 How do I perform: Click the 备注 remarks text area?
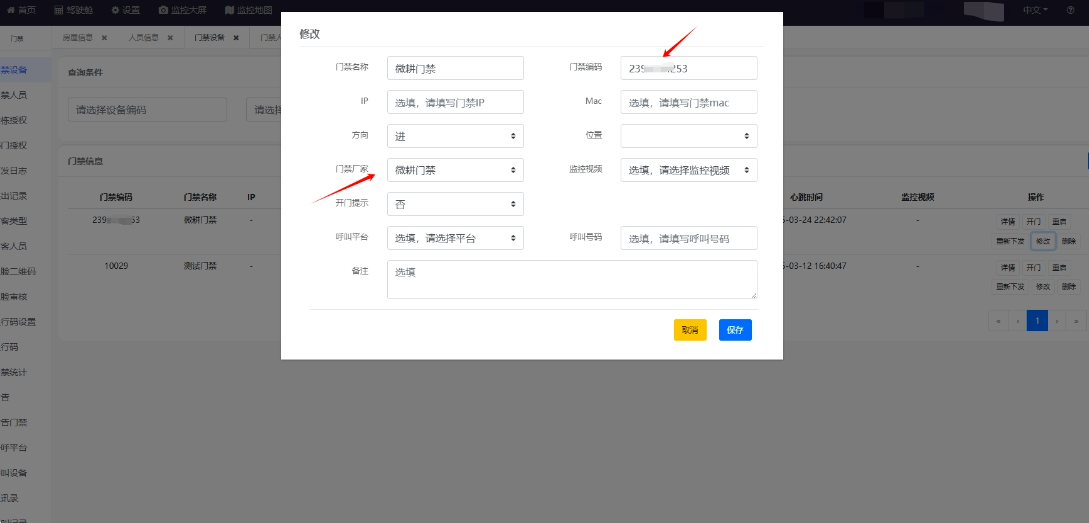click(572, 279)
